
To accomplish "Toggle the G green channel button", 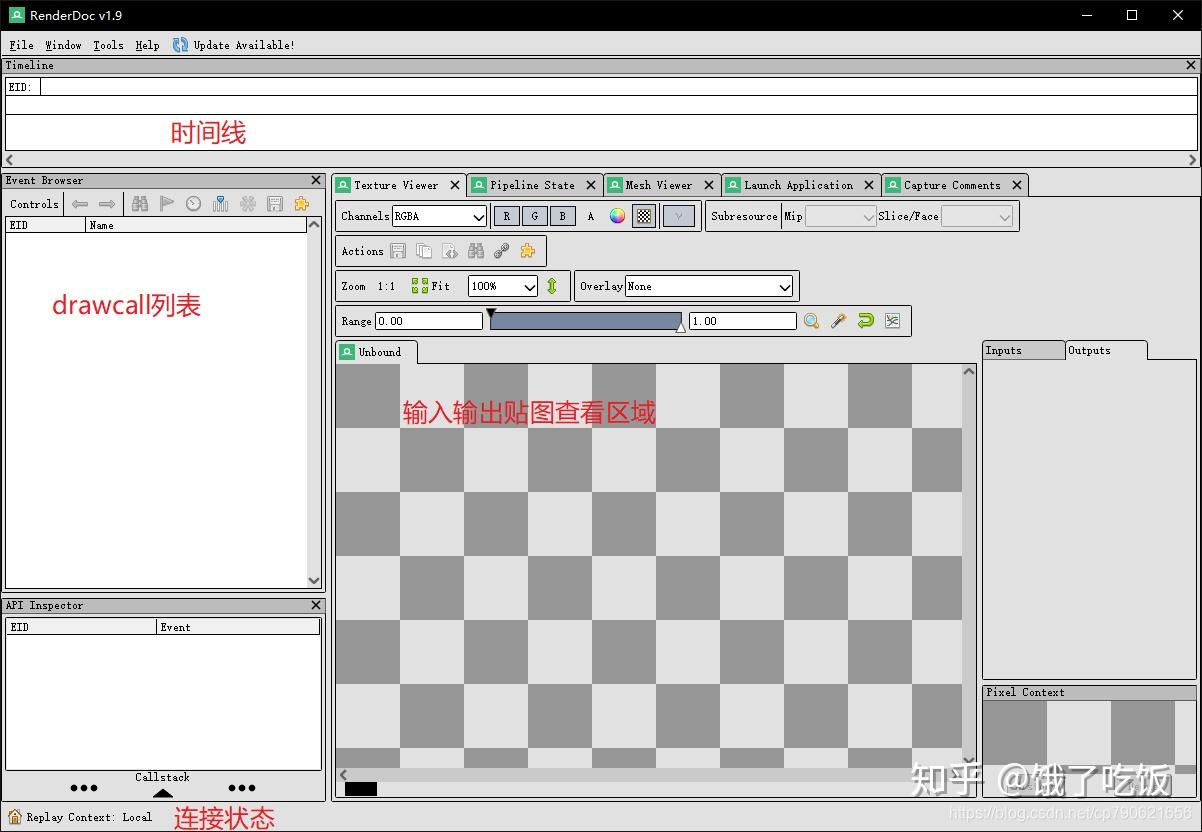I will coord(534,215).
